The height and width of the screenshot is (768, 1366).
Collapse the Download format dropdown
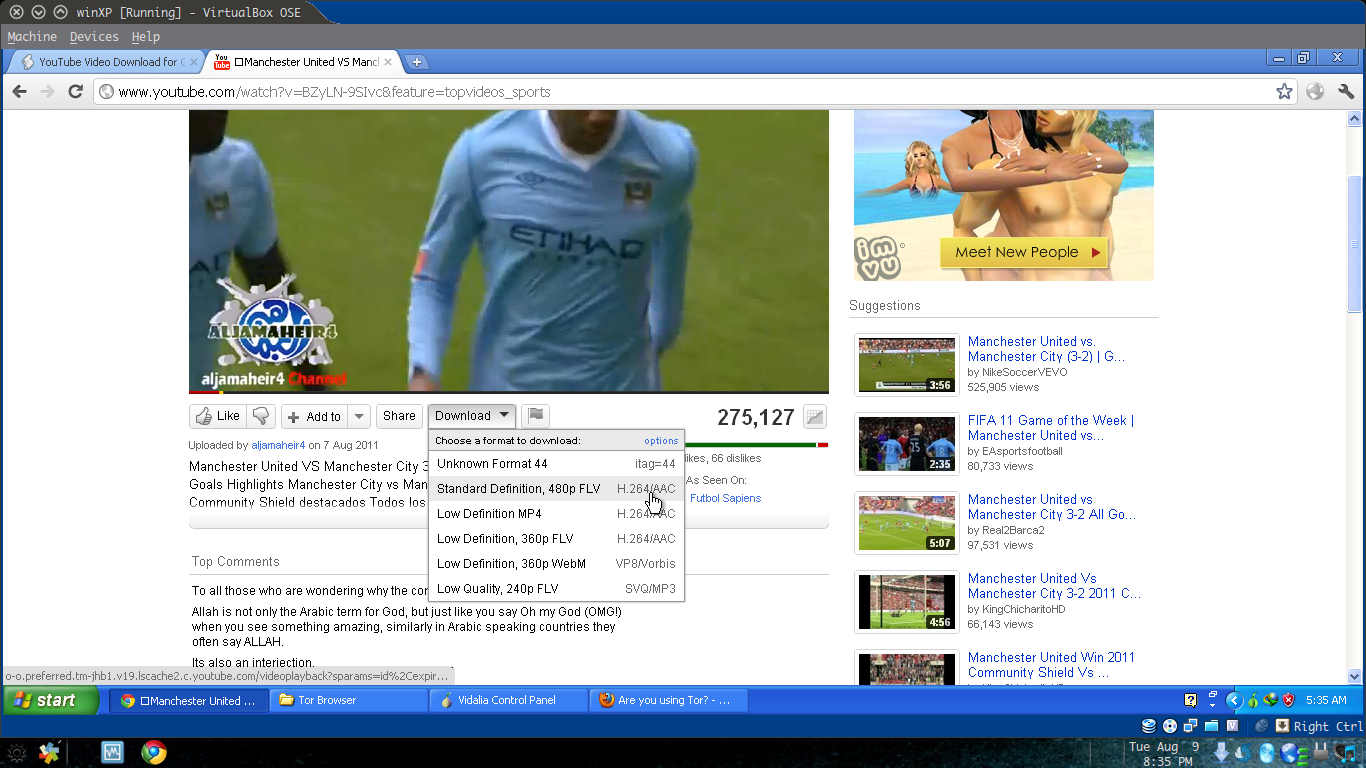473,416
